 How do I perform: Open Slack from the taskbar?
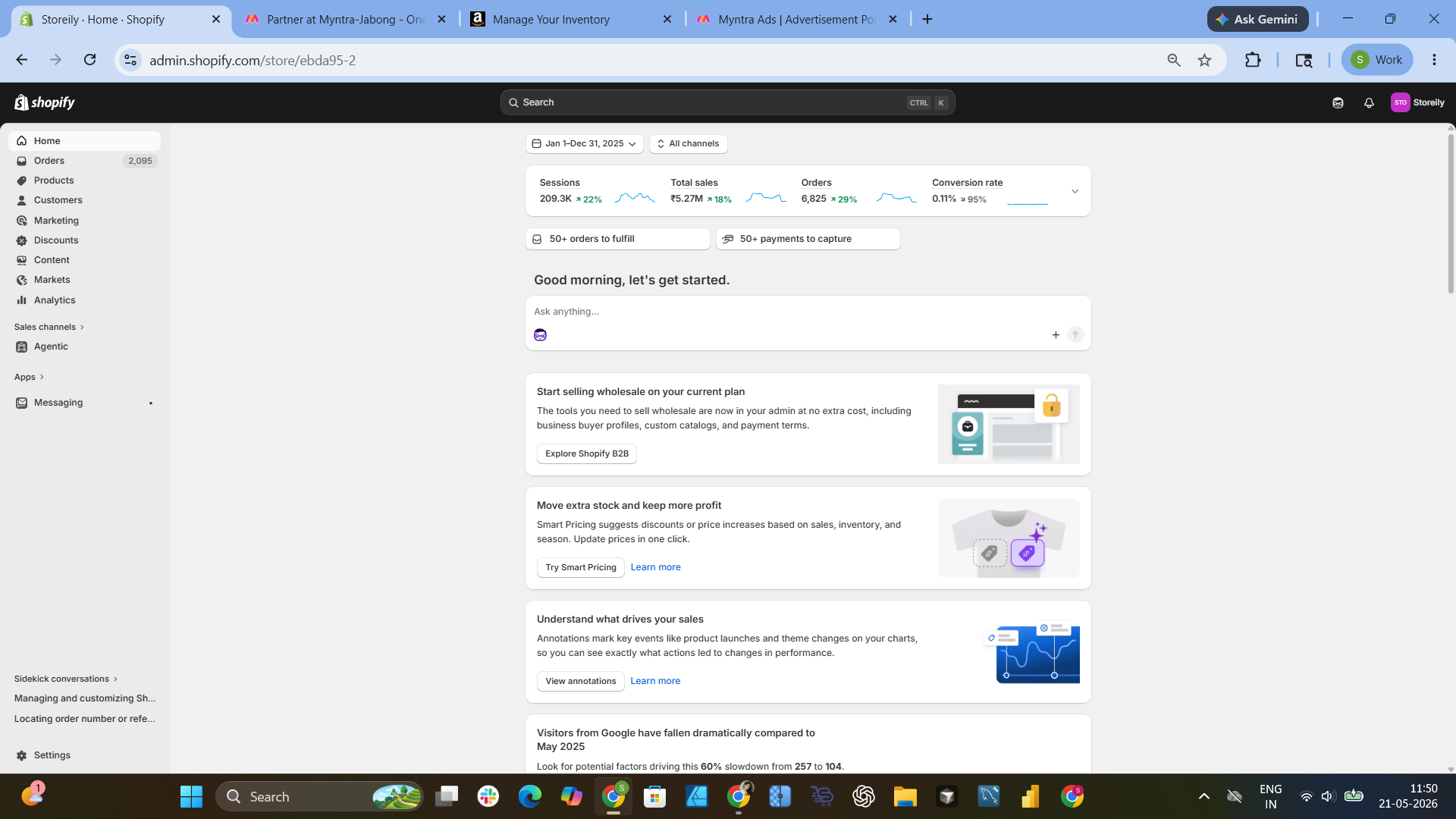point(488,796)
